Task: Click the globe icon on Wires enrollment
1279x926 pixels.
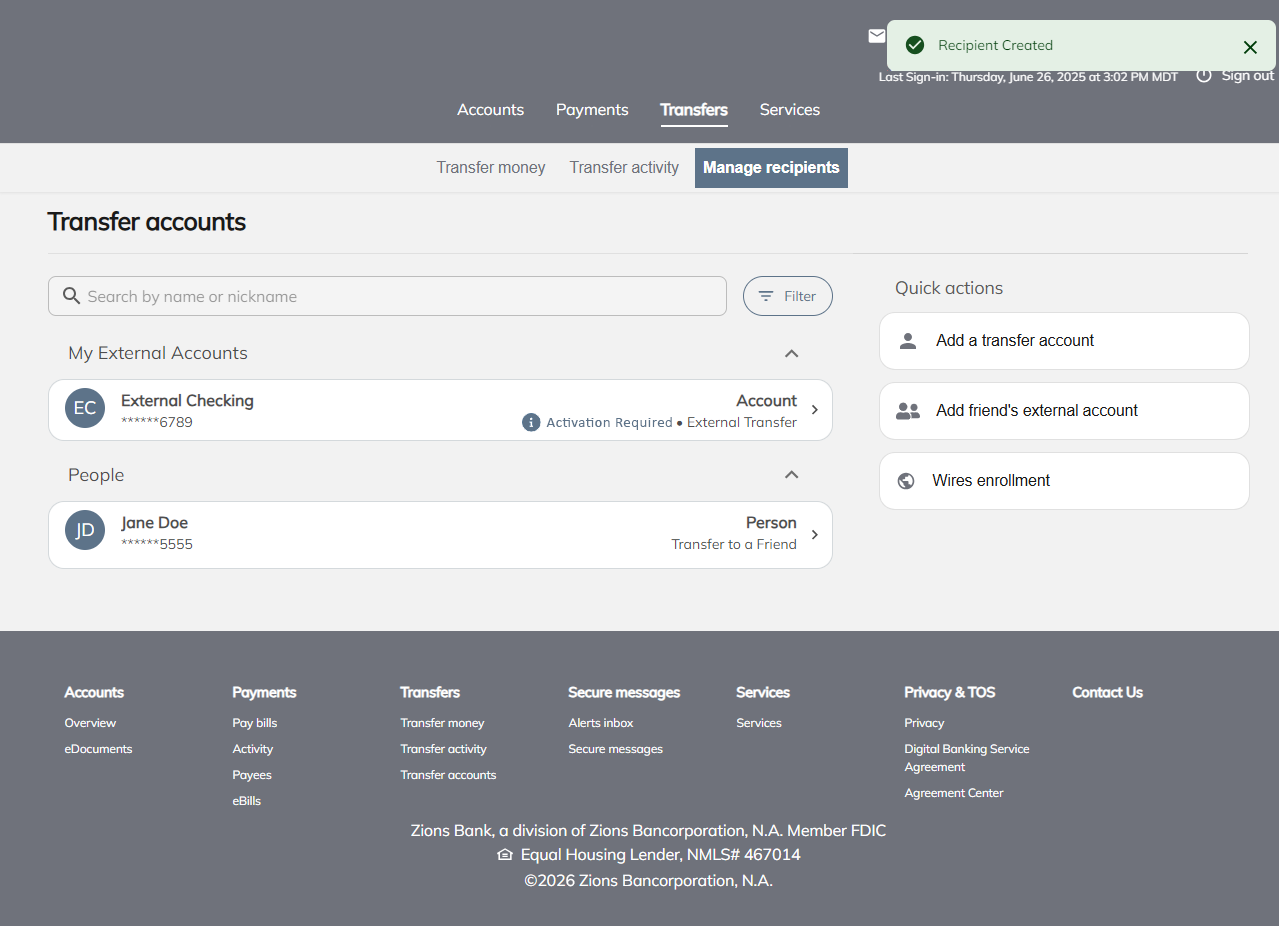Action: click(906, 481)
